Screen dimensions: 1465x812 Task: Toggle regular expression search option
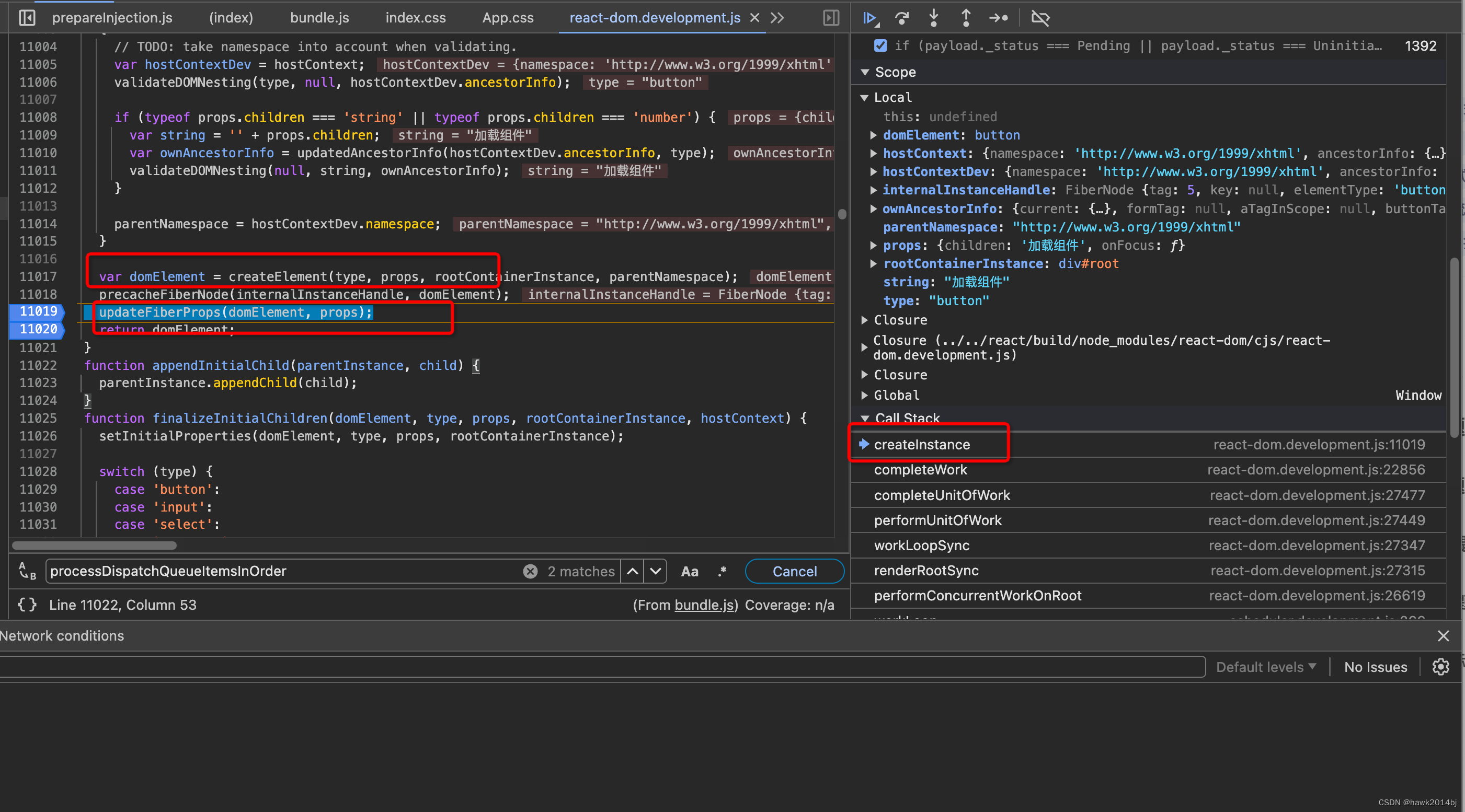(x=722, y=571)
